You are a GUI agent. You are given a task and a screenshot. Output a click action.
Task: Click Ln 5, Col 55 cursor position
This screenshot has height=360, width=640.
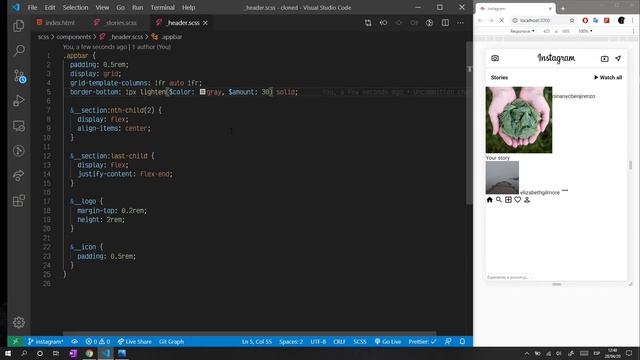pyautogui.click(x=256, y=342)
